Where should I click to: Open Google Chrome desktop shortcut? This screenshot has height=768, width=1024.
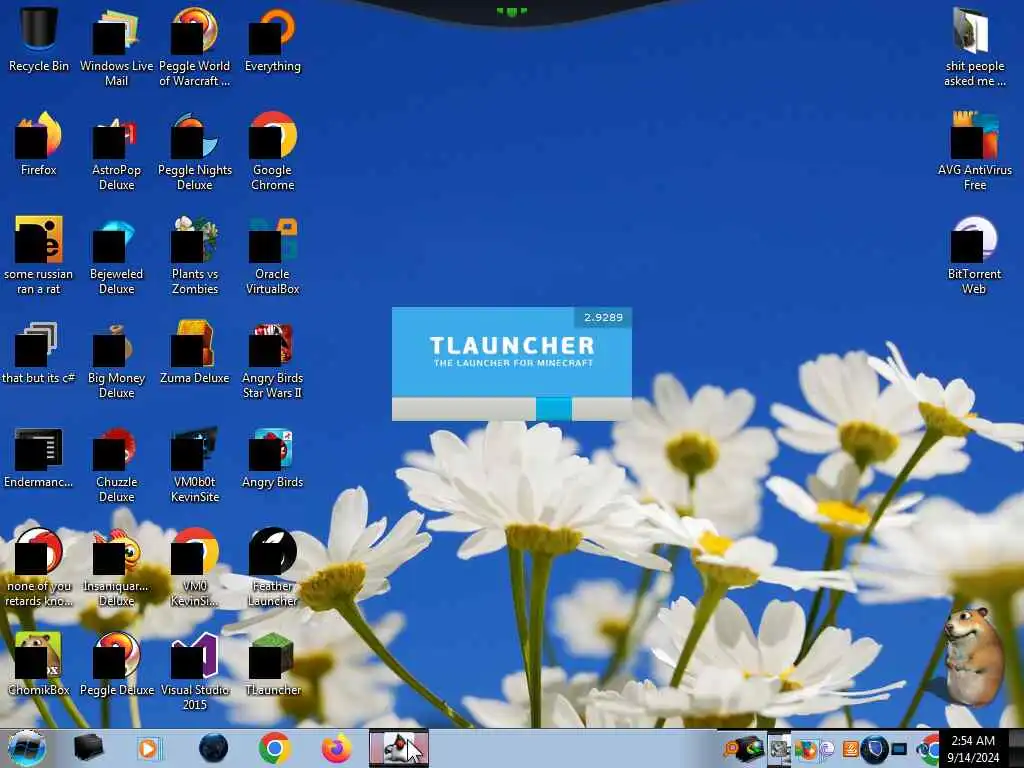[272, 152]
